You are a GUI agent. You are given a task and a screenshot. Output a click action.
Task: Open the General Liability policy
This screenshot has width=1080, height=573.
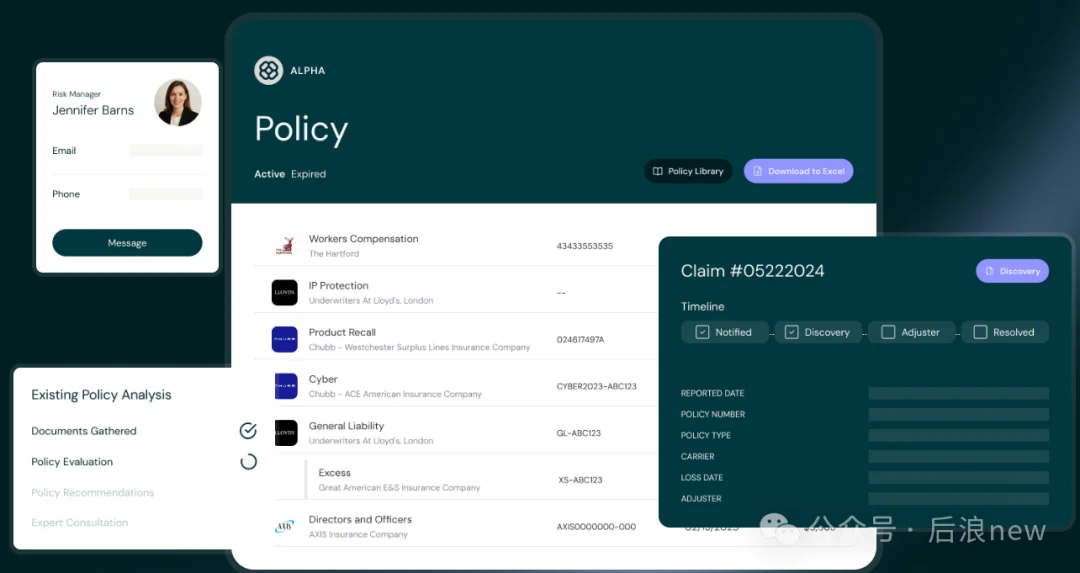click(346, 426)
